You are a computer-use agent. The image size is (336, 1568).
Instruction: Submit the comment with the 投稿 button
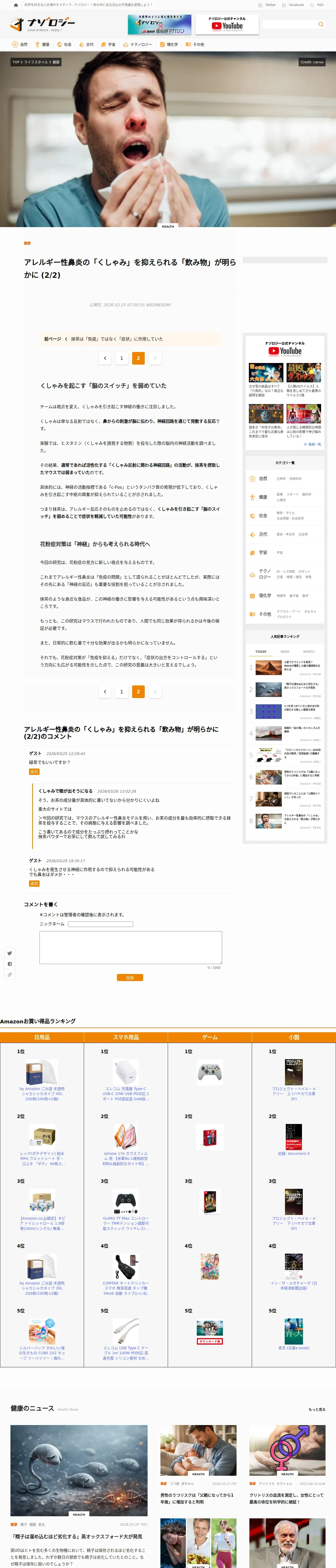tap(130, 978)
